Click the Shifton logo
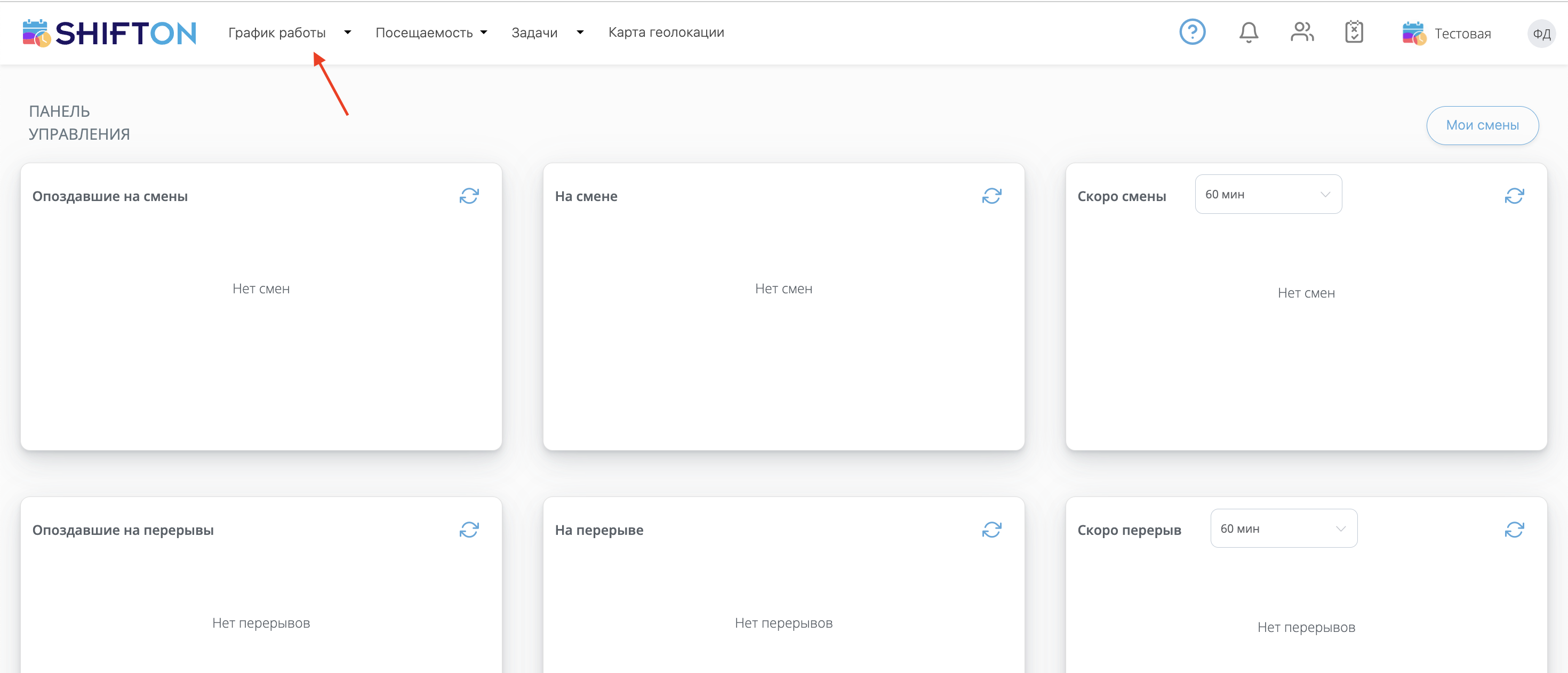This screenshot has height=673, width=1568. [x=109, y=33]
